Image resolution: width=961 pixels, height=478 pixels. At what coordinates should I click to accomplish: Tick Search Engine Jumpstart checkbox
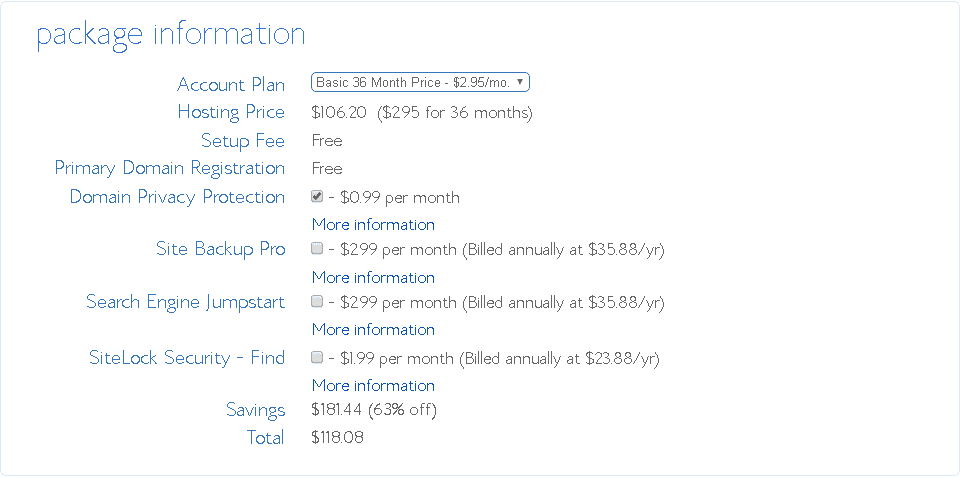tap(317, 301)
